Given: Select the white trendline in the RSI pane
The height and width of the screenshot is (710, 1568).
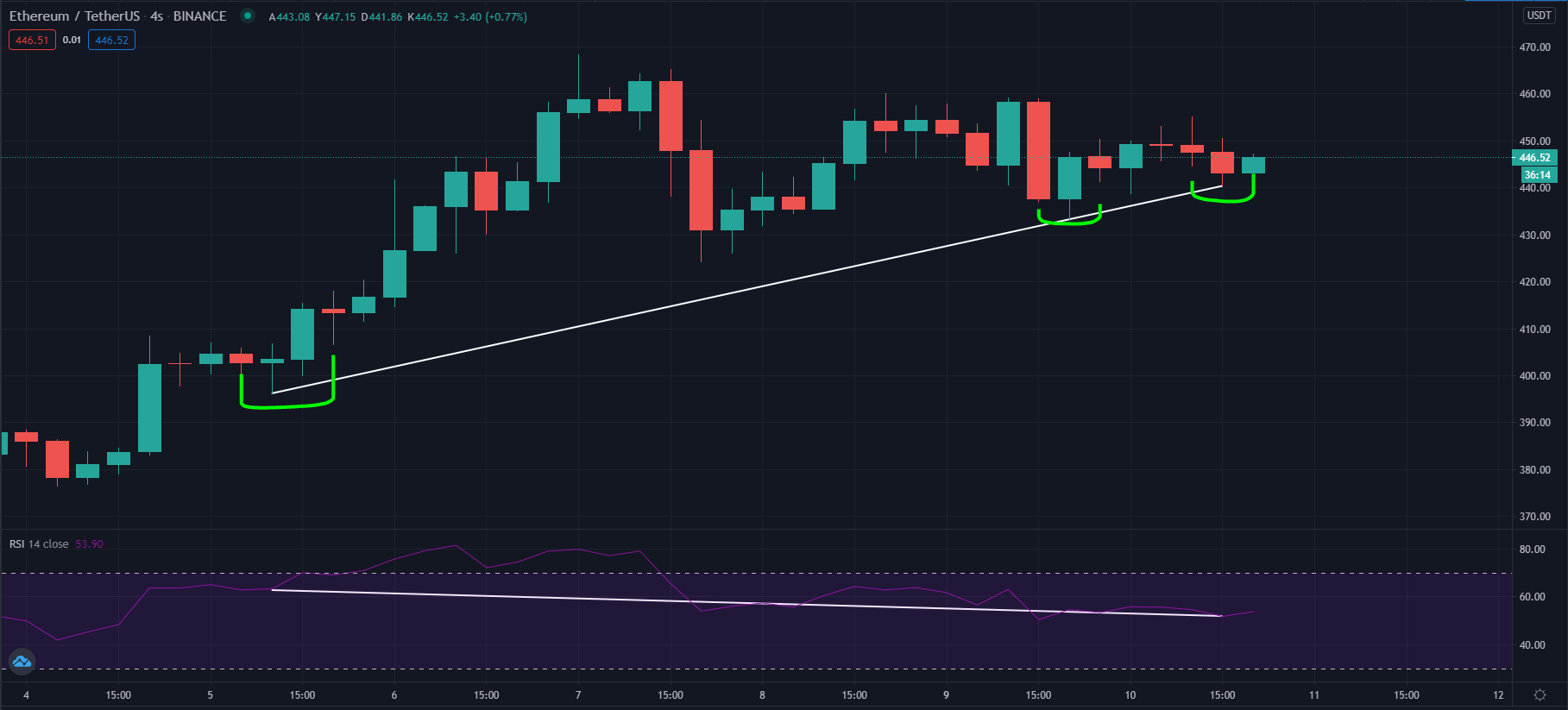Looking at the screenshot, I should 747,602.
